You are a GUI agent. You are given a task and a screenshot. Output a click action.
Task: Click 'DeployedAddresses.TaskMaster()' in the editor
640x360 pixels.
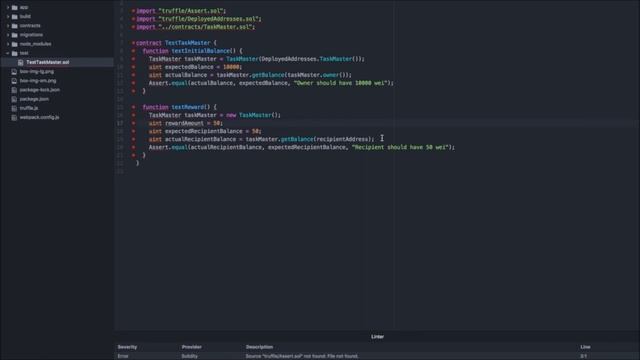tap(311, 59)
